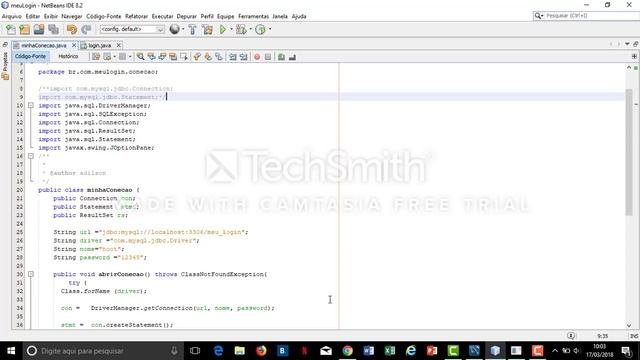Screen dimensions: 640x360
Task: Click Shift Line Left editor icon
Action: point(233,57)
